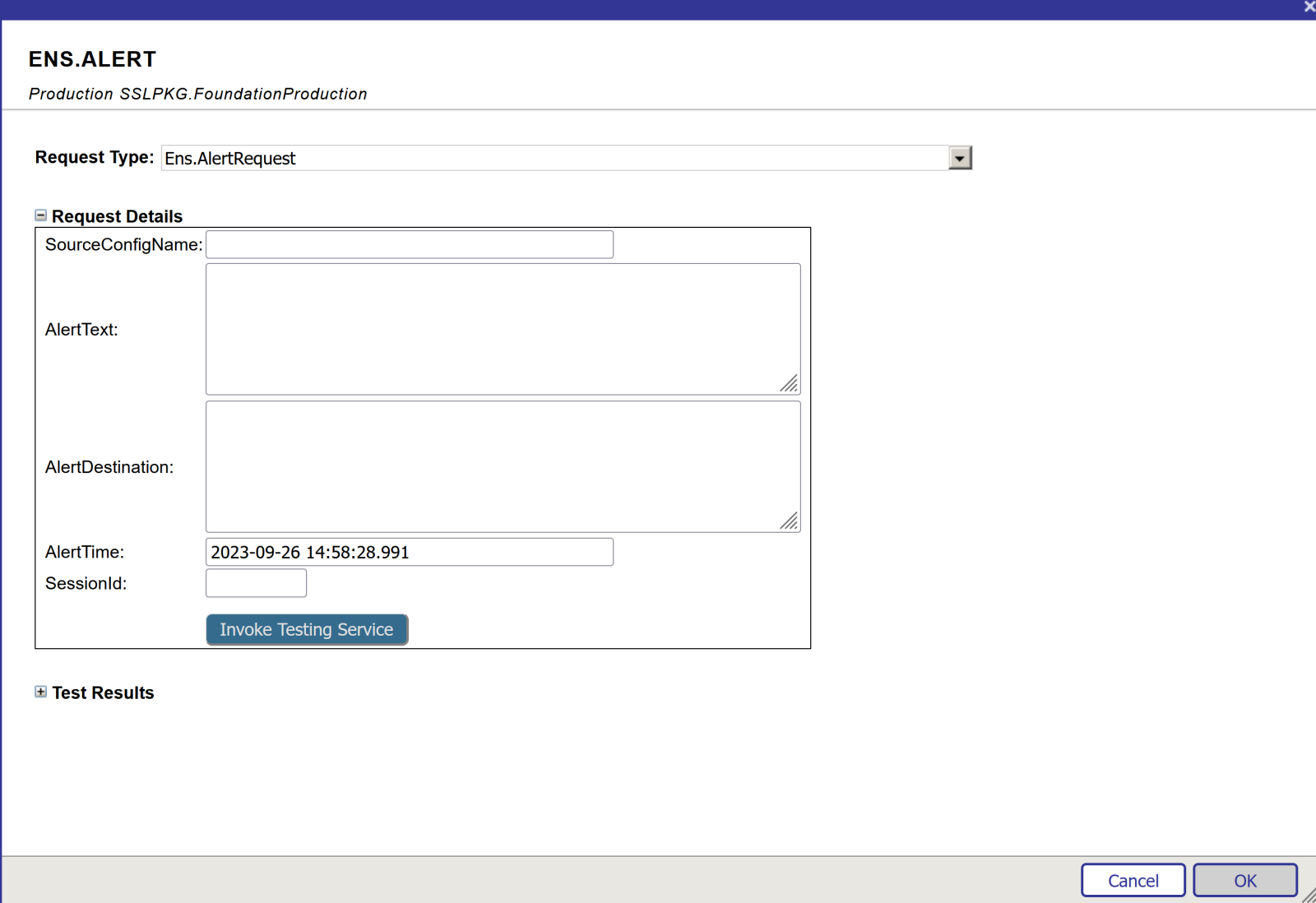Close the dialog with the X icon
1316x903 pixels.
(x=1309, y=7)
